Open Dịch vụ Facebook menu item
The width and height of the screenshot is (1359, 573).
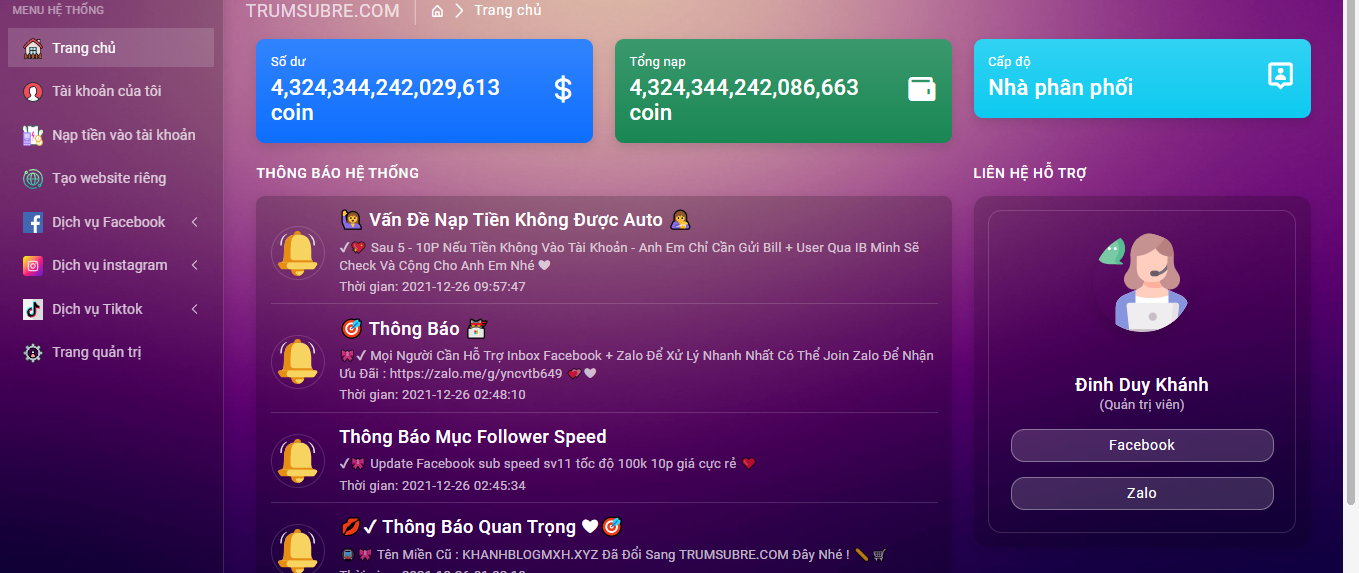pos(111,222)
